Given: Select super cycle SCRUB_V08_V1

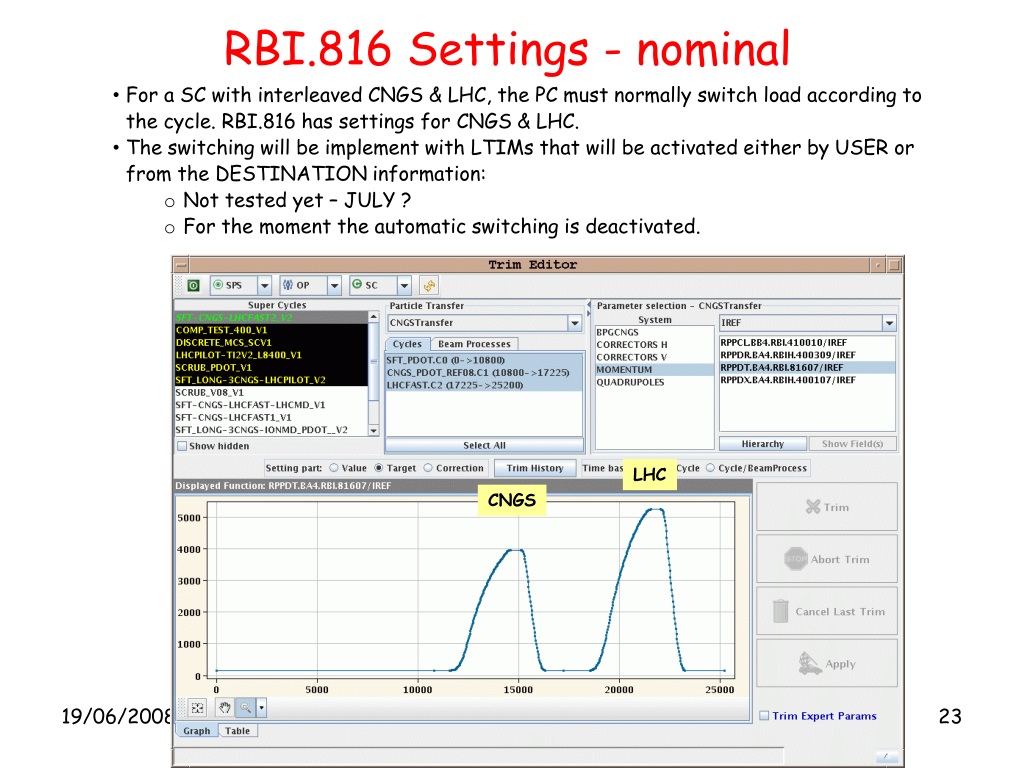Looking at the screenshot, I should (271, 392).
